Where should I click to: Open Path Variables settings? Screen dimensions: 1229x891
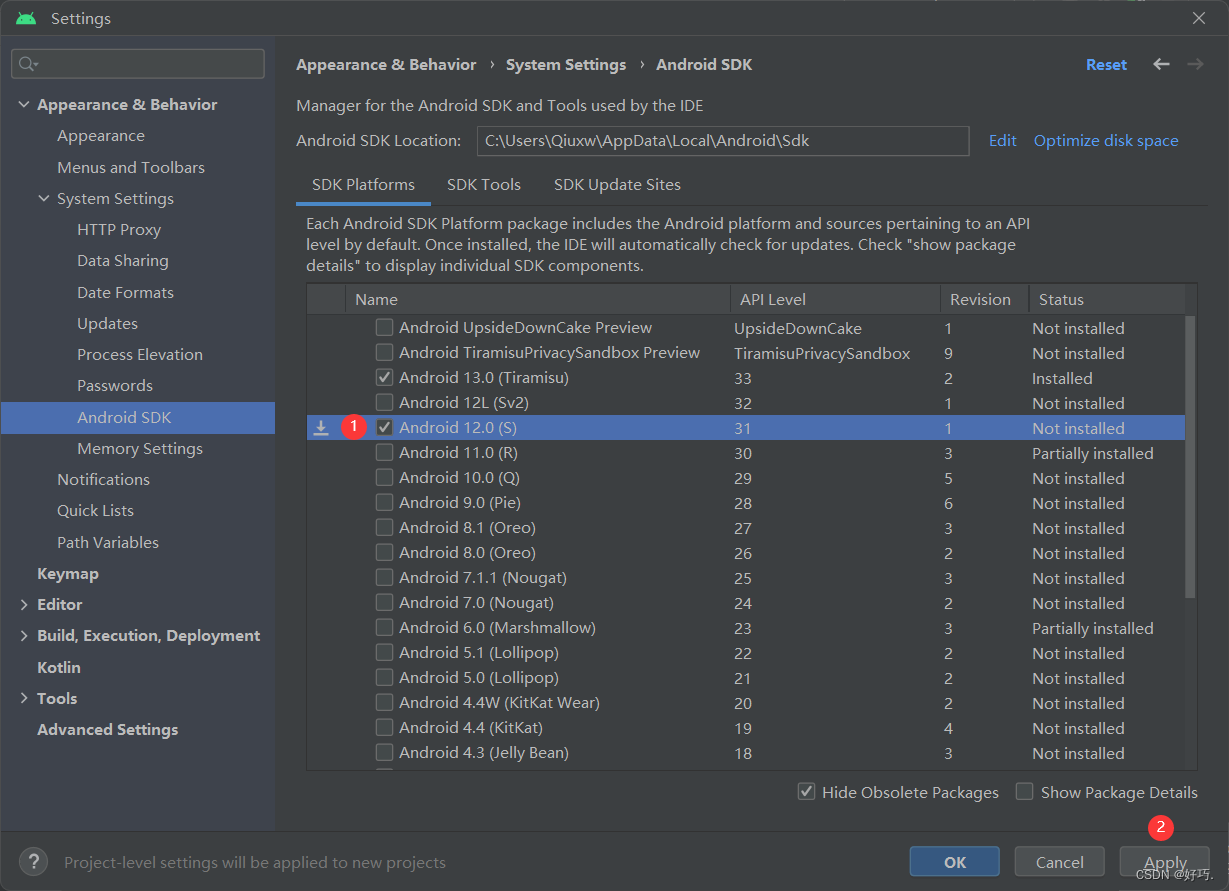(x=108, y=543)
